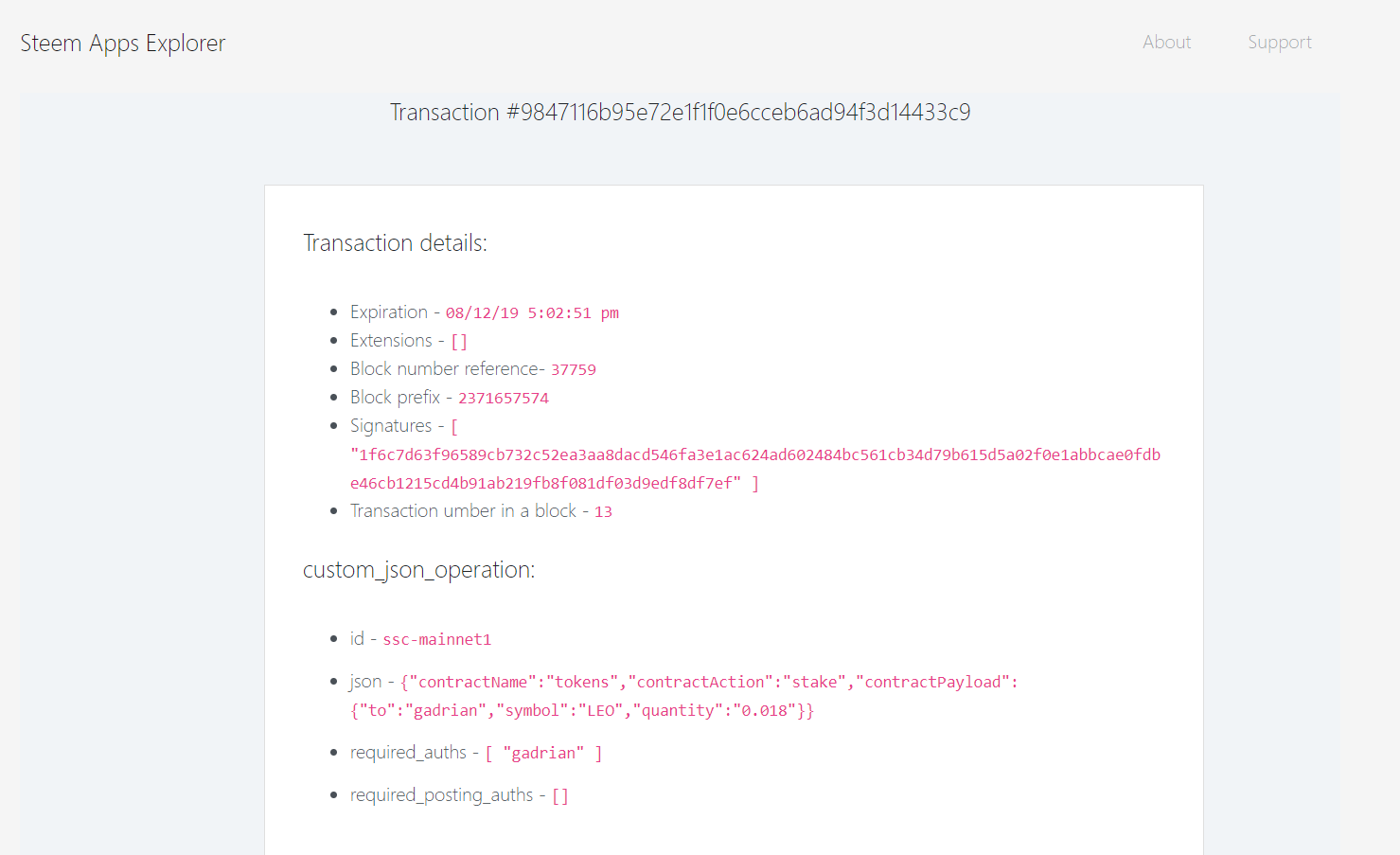1400x855 pixels.
Task: Select the Expiration date value
Action: click(532, 313)
